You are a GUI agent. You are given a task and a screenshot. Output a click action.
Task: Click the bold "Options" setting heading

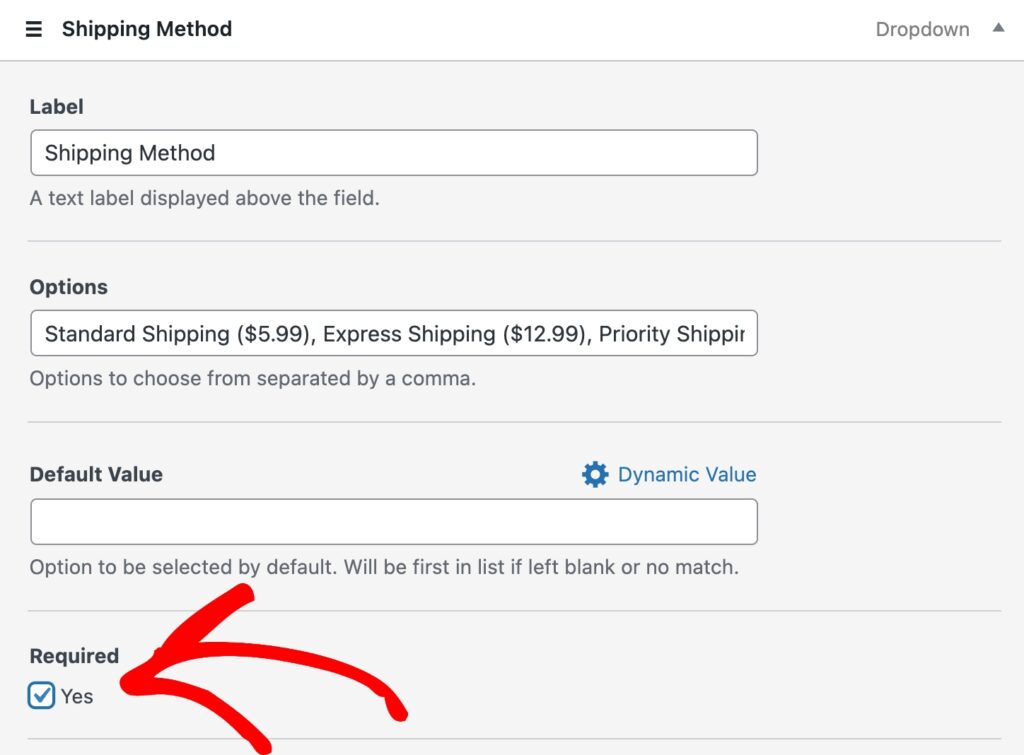click(x=69, y=287)
